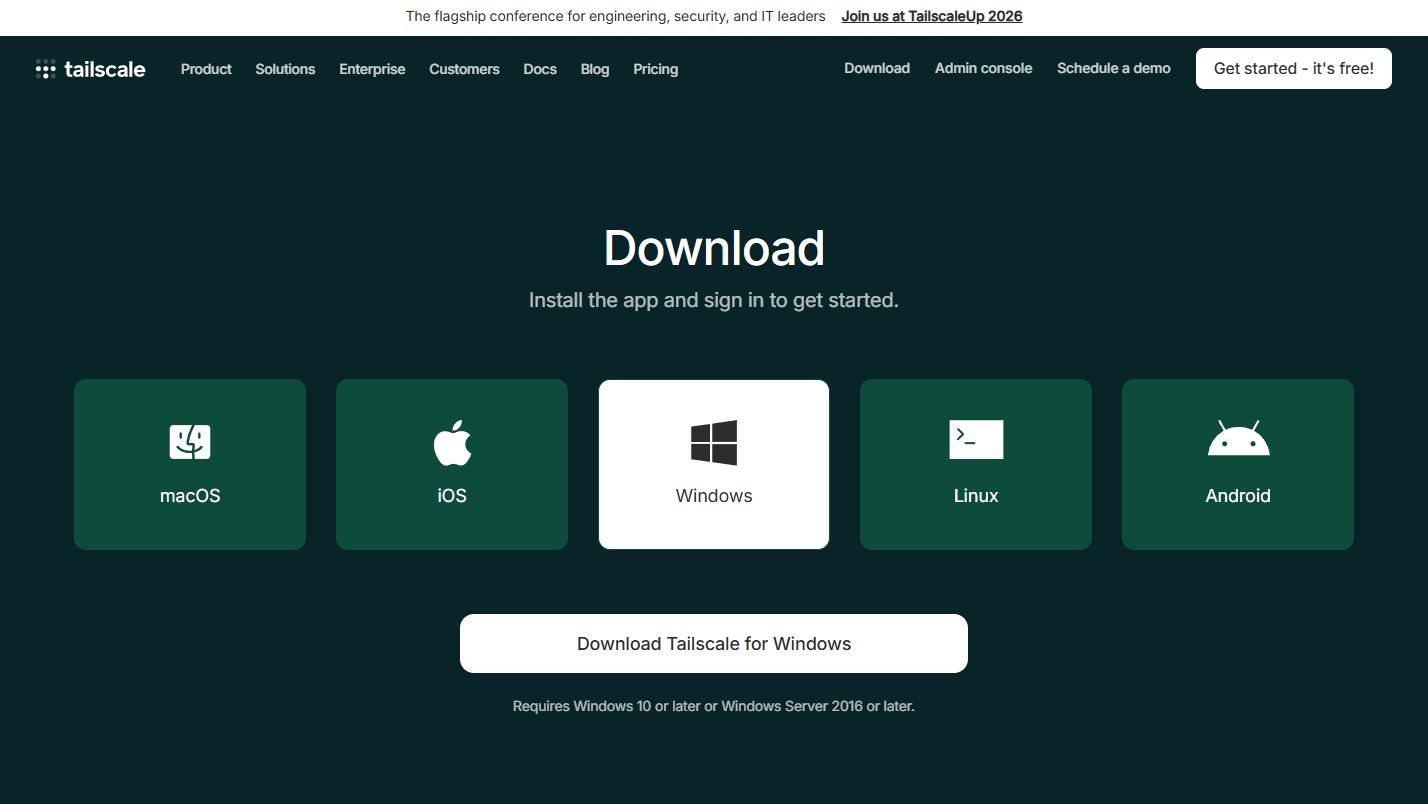1428x804 pixels.
Task: Open the Product menu
Action: tap(206, 69)
